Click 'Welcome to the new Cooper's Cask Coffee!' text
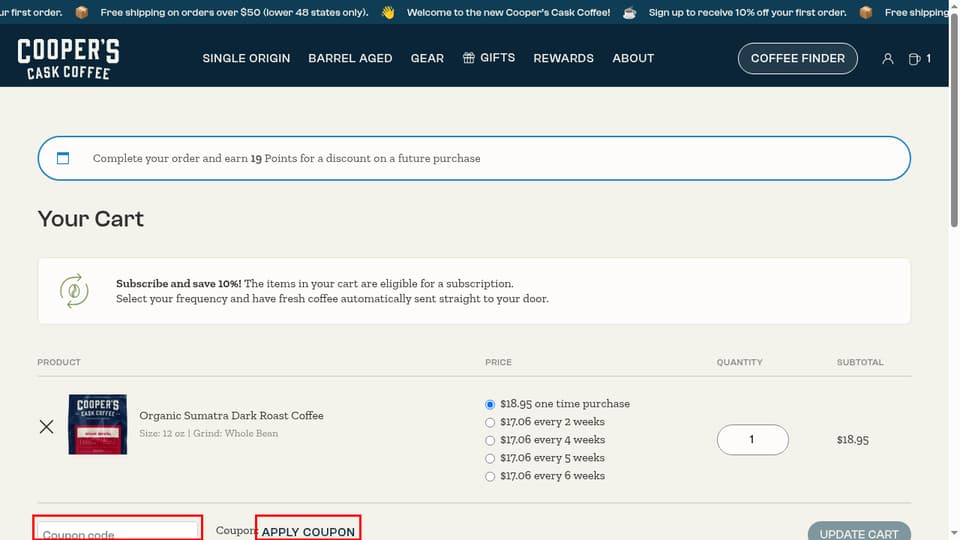This screenshot has width=960, height=540. (508, 12)
